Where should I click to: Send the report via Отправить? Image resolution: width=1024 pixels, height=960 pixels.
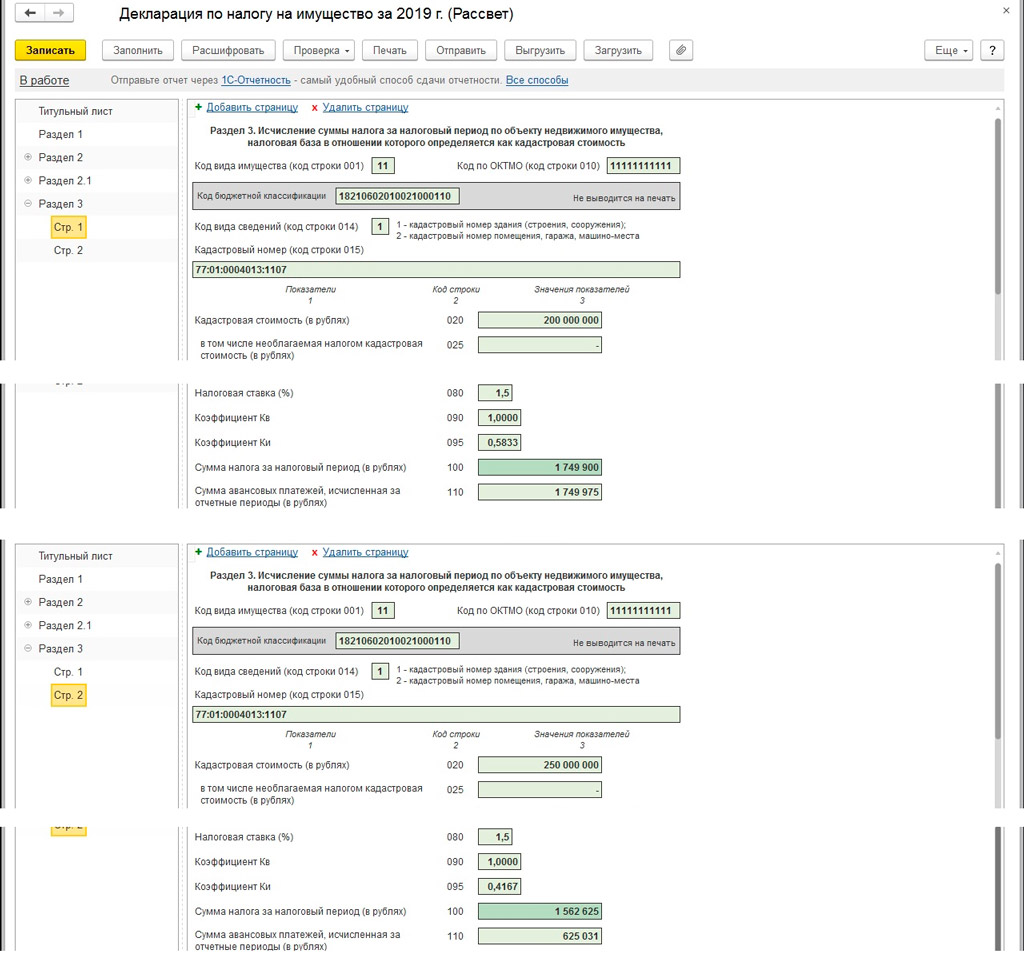pyautogui.click(x=461, y=50)
